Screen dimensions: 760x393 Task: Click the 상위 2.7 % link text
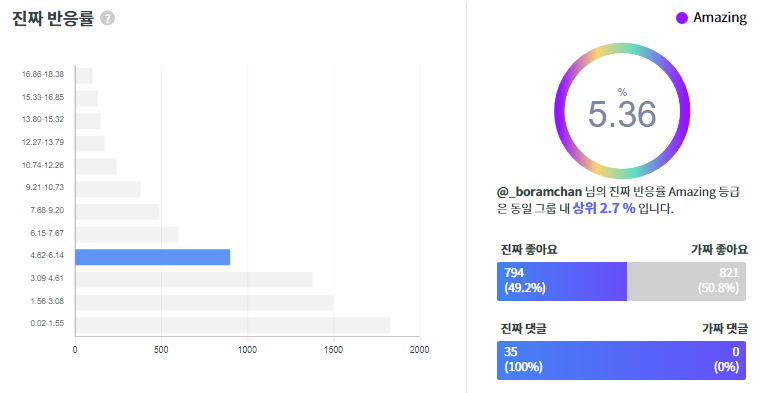coord(603,208)
